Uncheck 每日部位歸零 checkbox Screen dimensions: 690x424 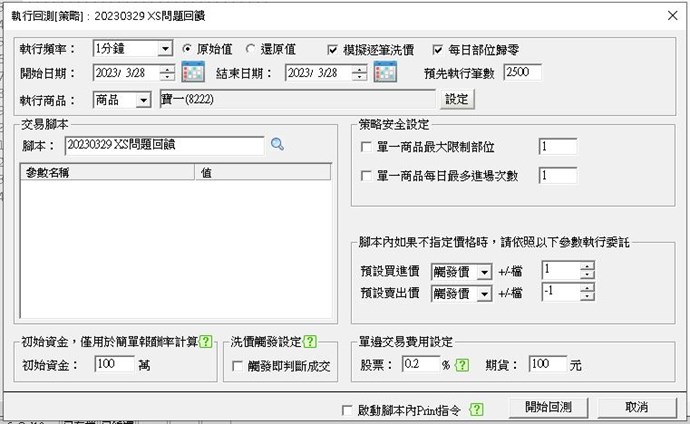(437, 50)
